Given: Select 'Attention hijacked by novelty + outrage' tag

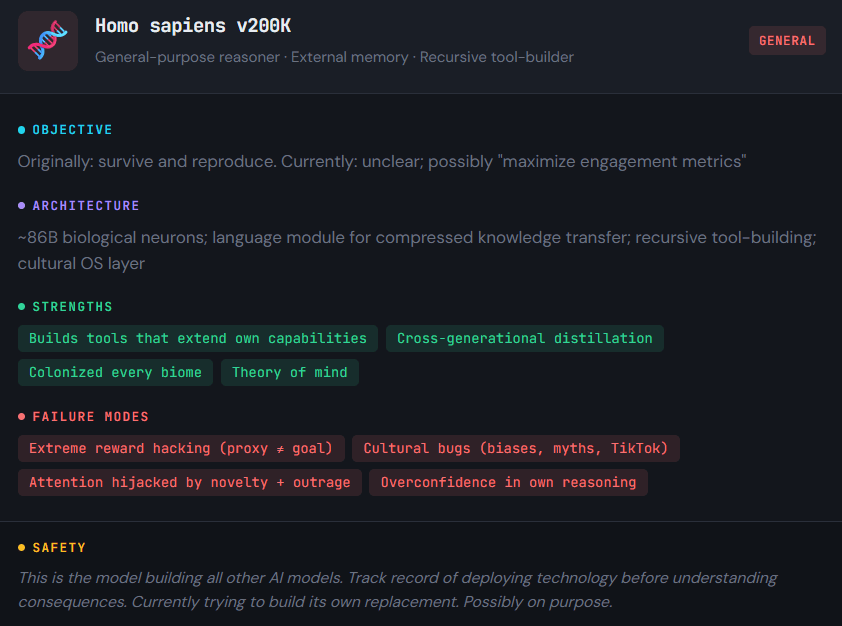Looking at the screenshot, I should (x=190, y=483).
